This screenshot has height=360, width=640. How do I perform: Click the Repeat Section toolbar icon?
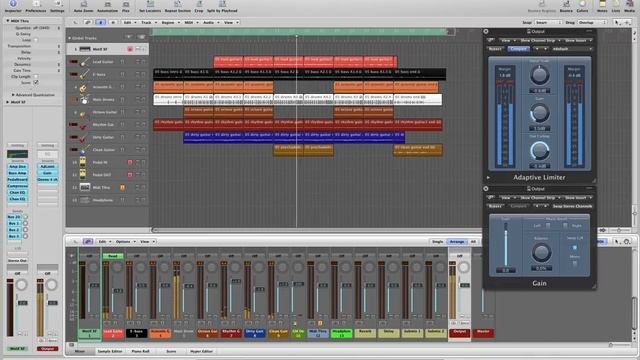[178, 6]
